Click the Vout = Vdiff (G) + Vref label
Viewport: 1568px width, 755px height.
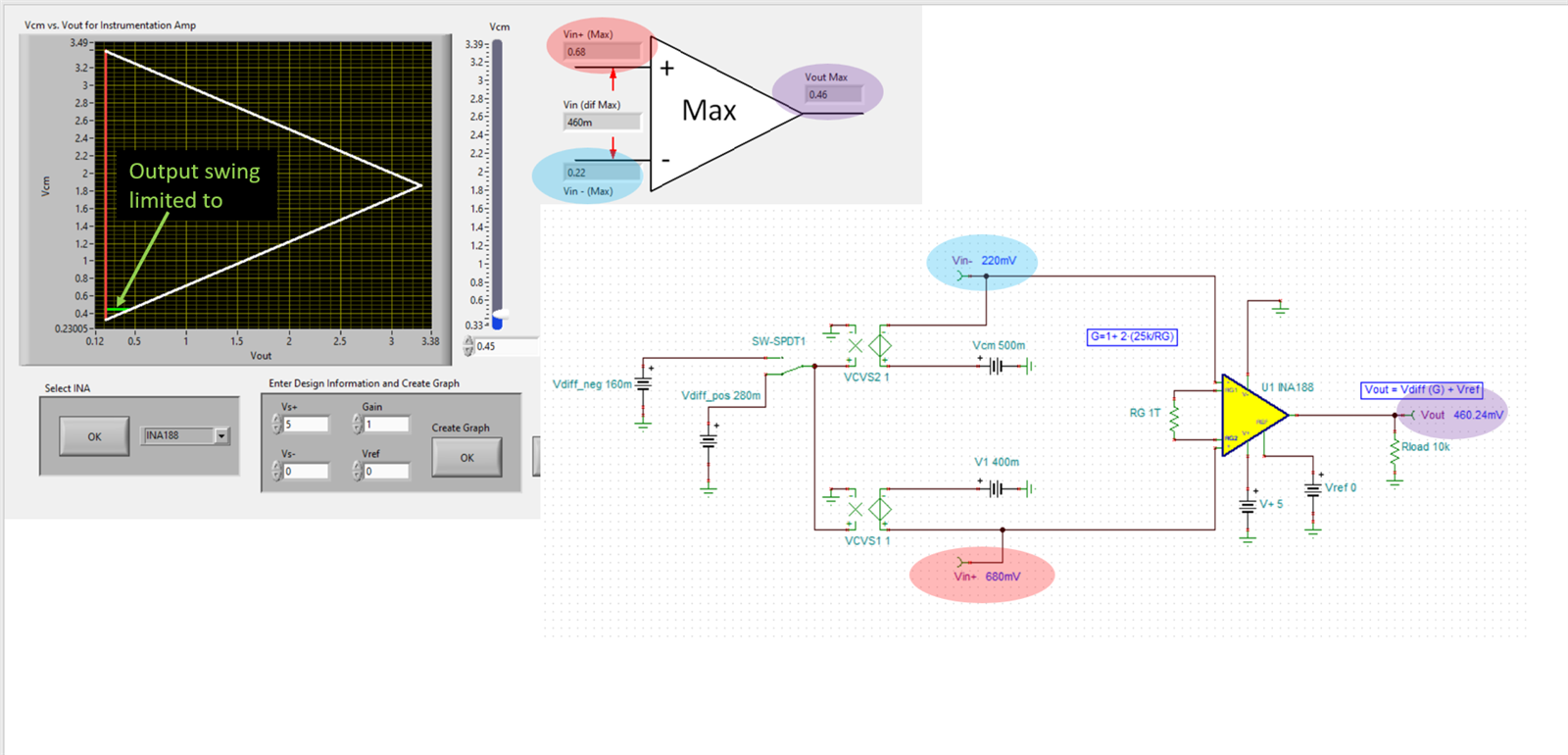(1422, 389)
